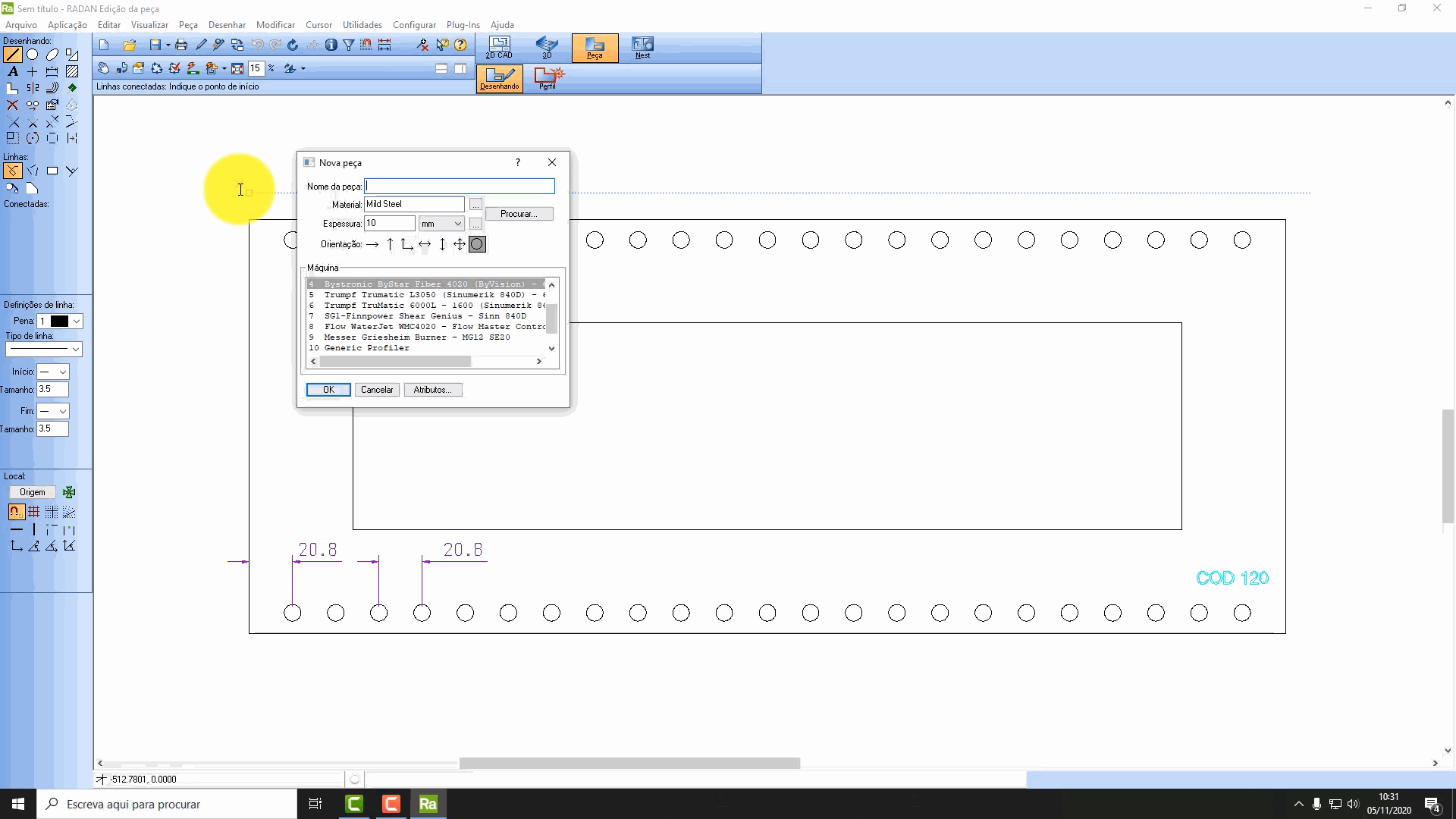Screen dimensions: 1456x819
Task: Click the Filter funnel icon
Action: [349, 45]
